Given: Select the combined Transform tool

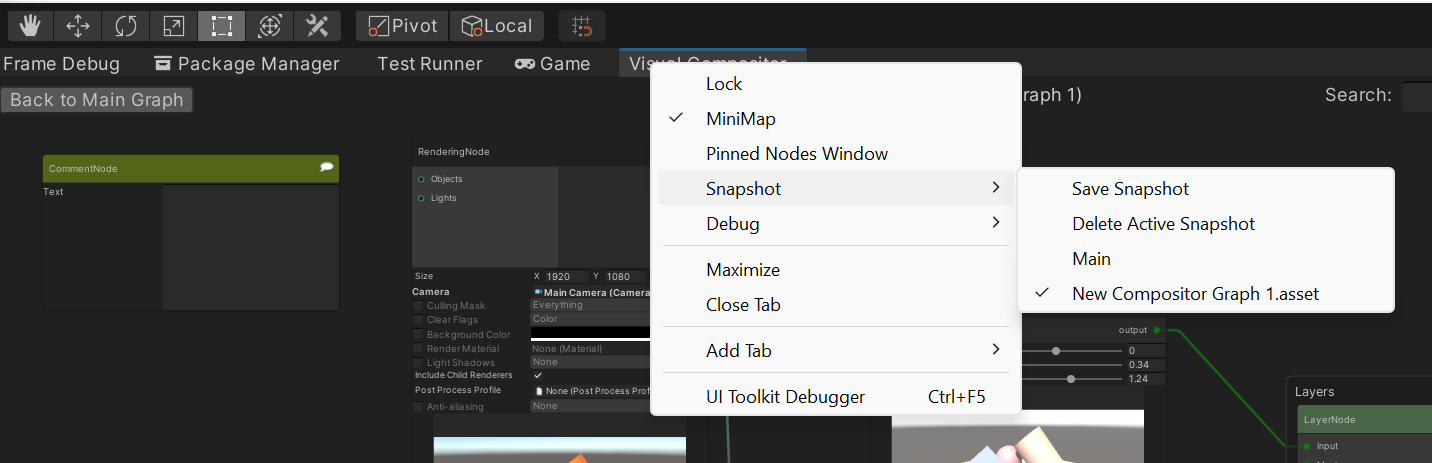Looking at the screenshot, I should 270,26.
